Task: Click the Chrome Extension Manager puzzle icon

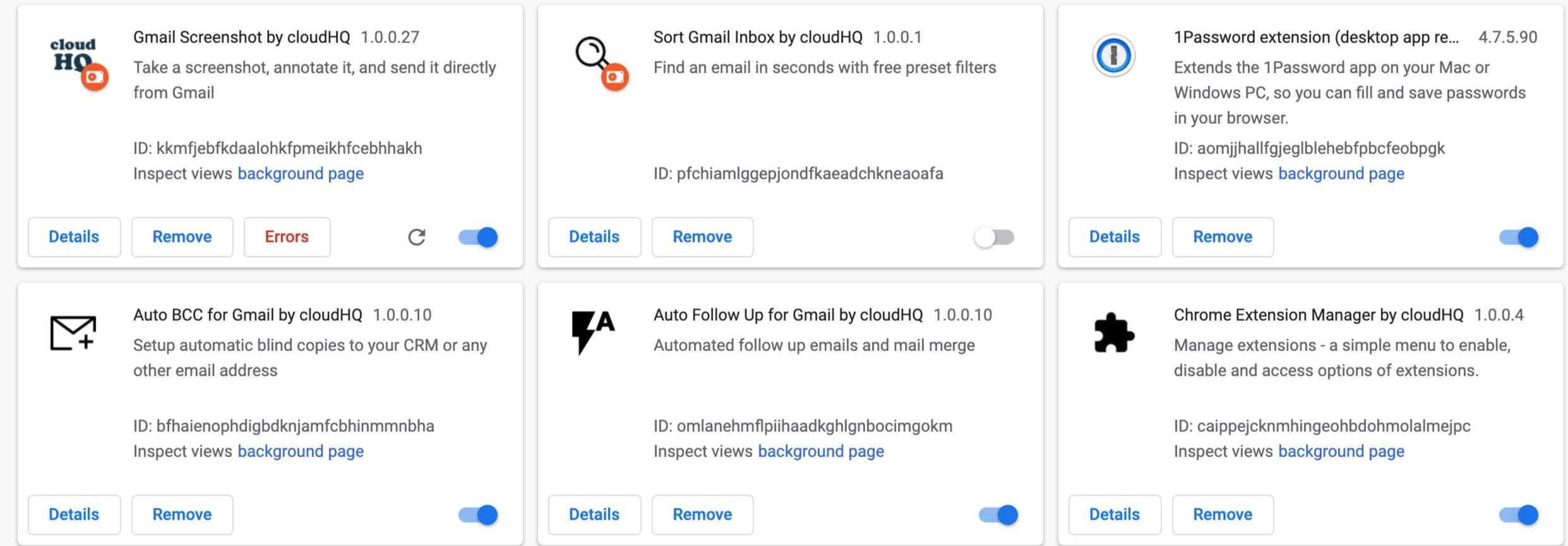Action: click(1113, 333)
